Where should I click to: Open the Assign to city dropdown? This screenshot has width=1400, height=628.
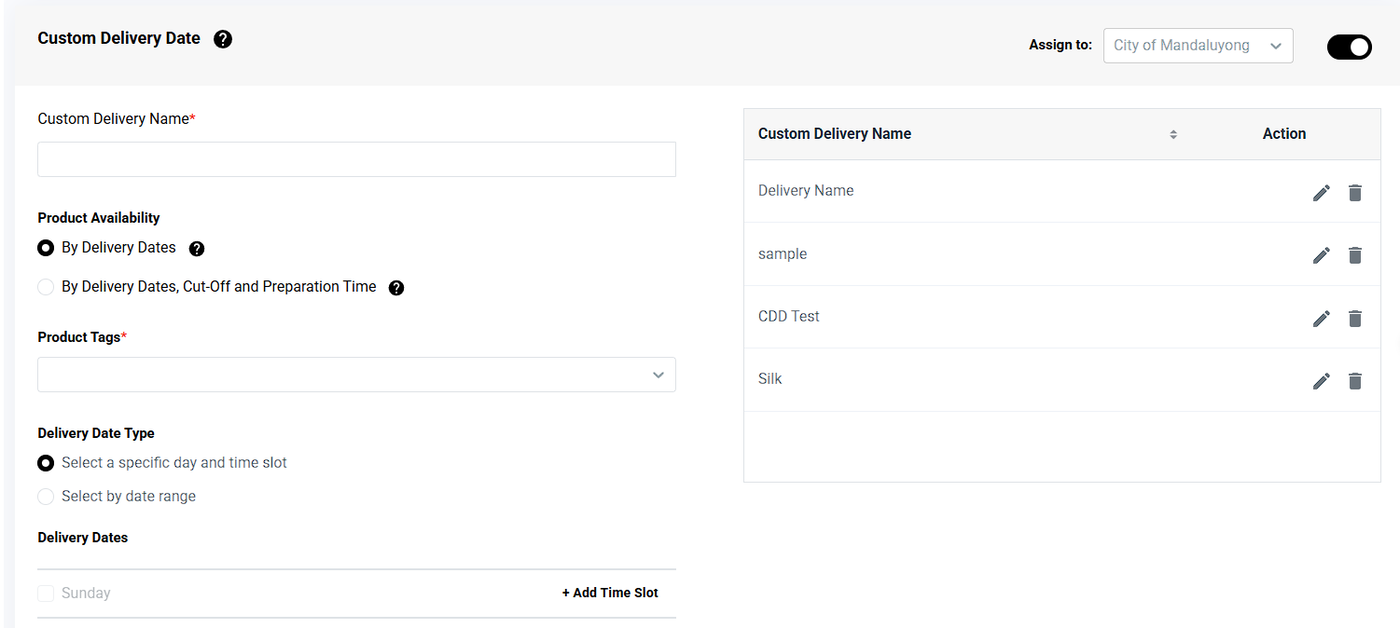pos(1197,46)
